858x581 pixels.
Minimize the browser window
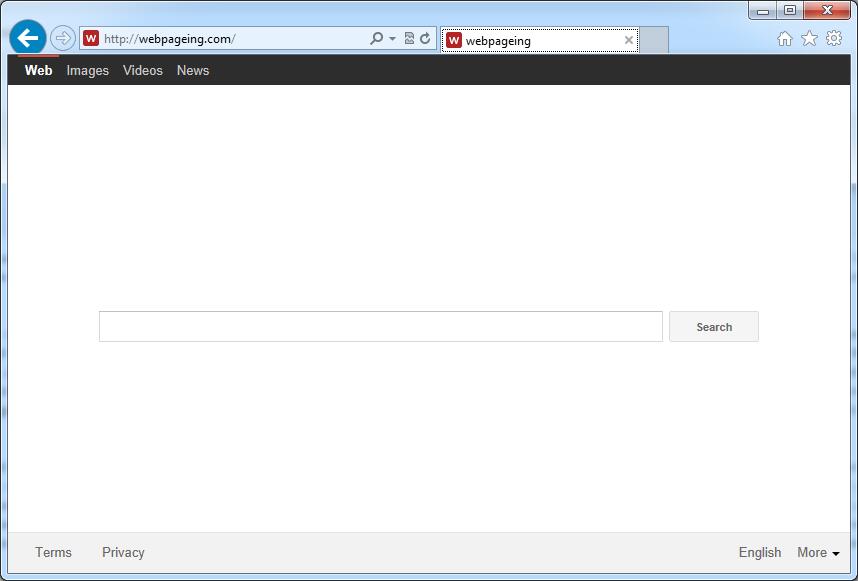[763, 10]
